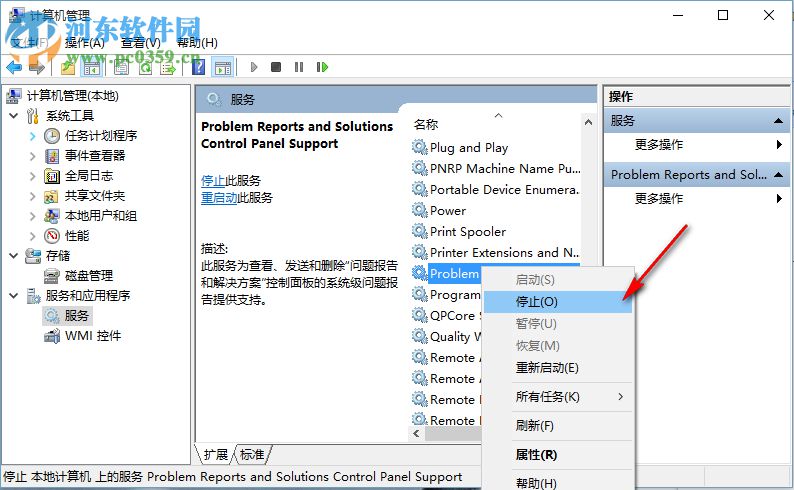Select the Power service row
Viewport: 794px width, 490px height.
(448, 211)
